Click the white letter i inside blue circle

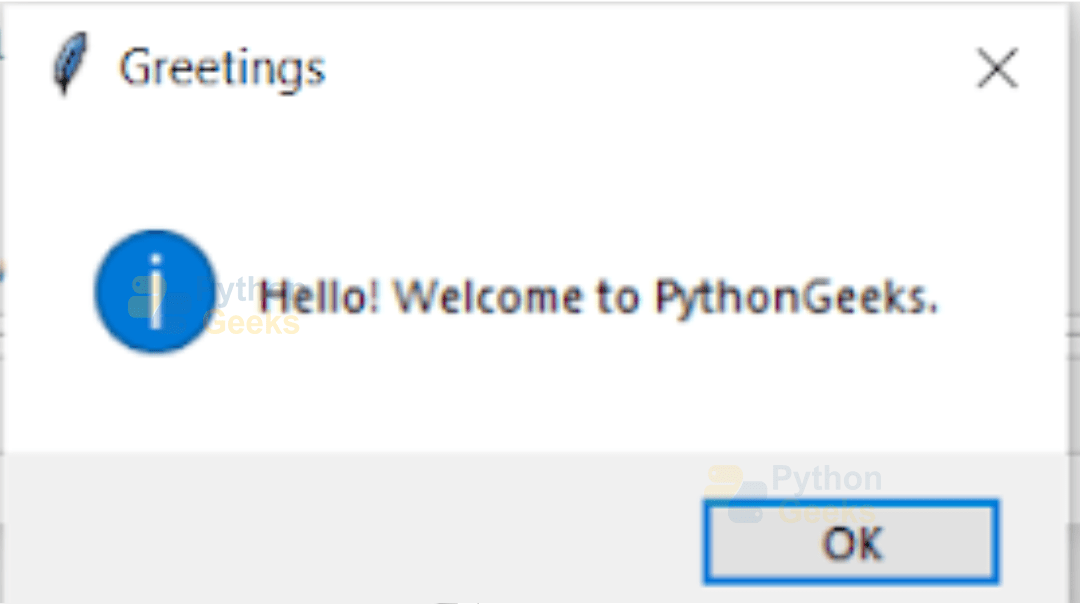(156, 291)
